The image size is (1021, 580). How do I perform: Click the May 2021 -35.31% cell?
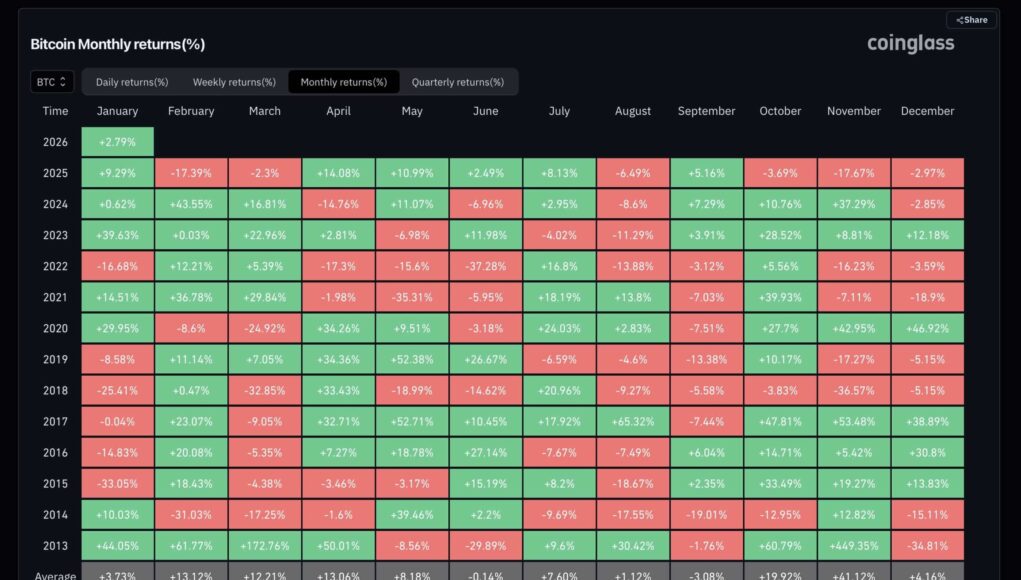(x=412, y=297)
